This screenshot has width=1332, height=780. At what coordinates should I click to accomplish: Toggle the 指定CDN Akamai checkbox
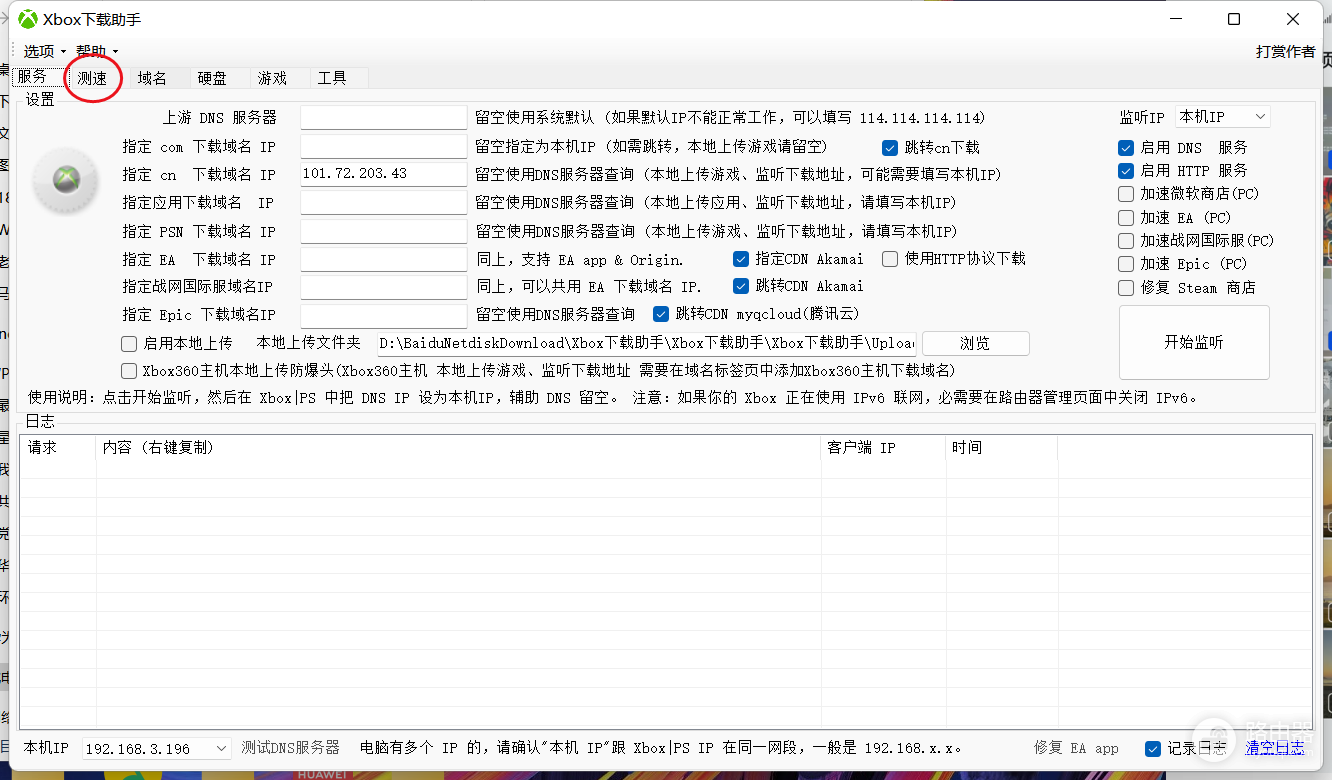[741, 259]
